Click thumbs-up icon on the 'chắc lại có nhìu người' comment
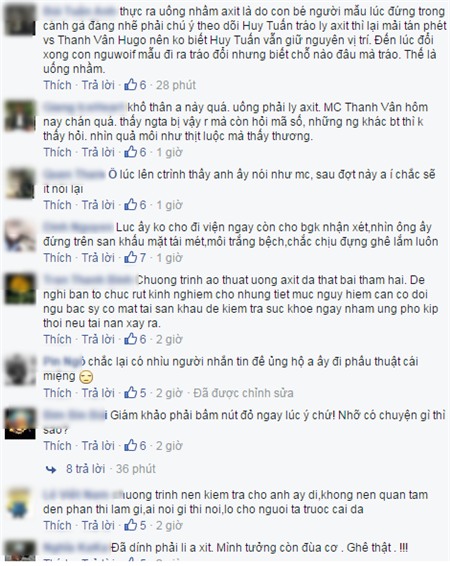 131,393
